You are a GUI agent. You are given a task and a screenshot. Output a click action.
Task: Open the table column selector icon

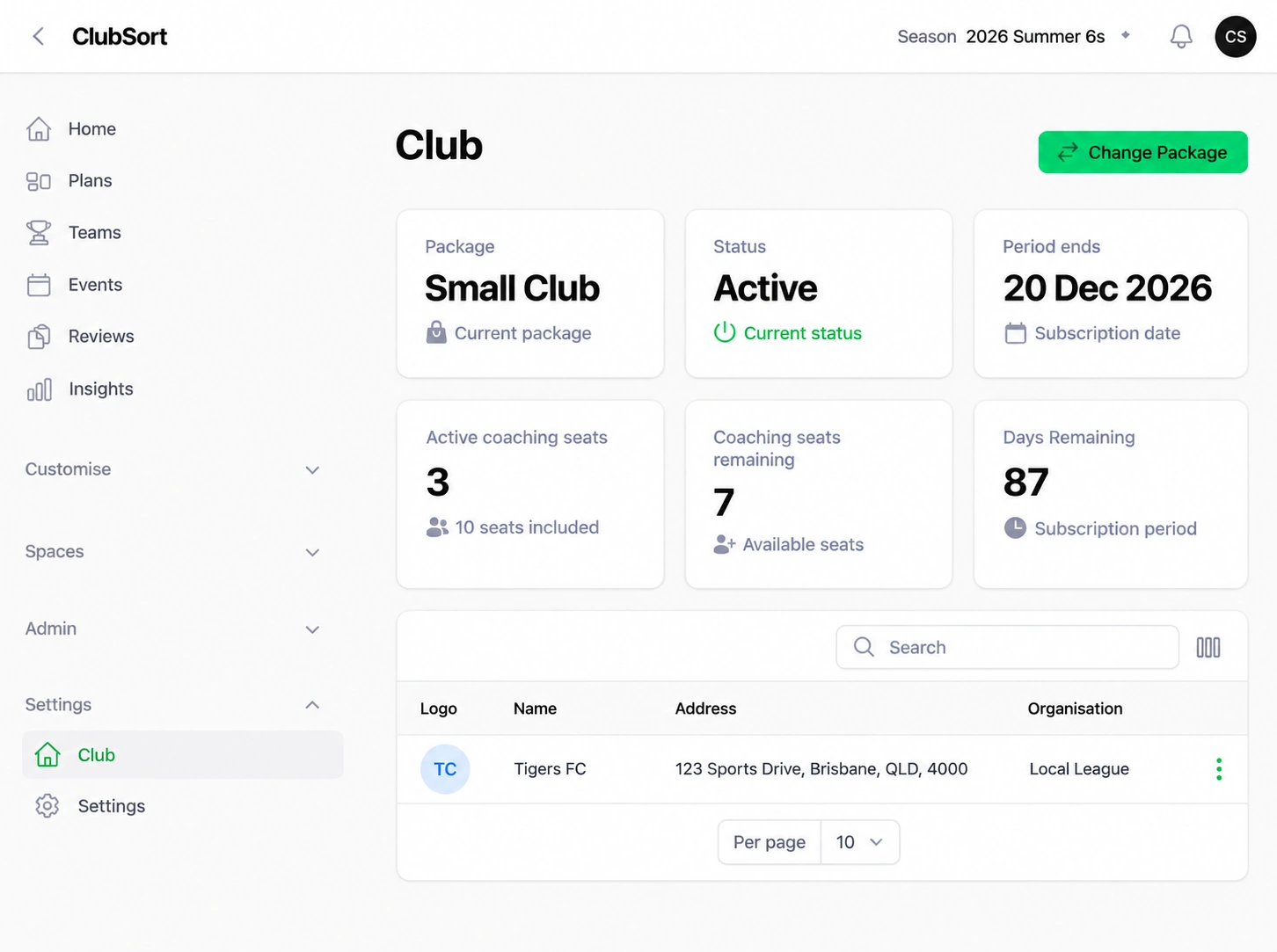click(1208, 648)
